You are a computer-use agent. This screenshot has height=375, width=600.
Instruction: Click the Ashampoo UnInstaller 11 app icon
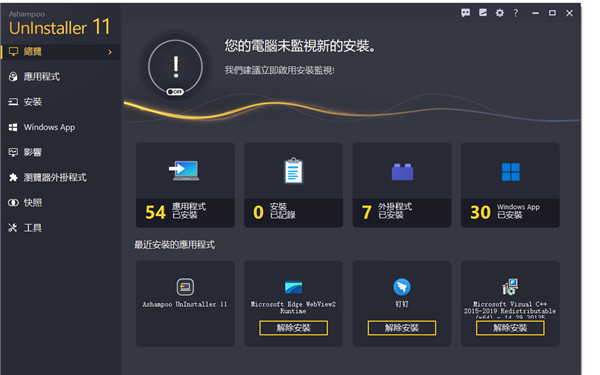pyautogui.click(x=185, y=287)
